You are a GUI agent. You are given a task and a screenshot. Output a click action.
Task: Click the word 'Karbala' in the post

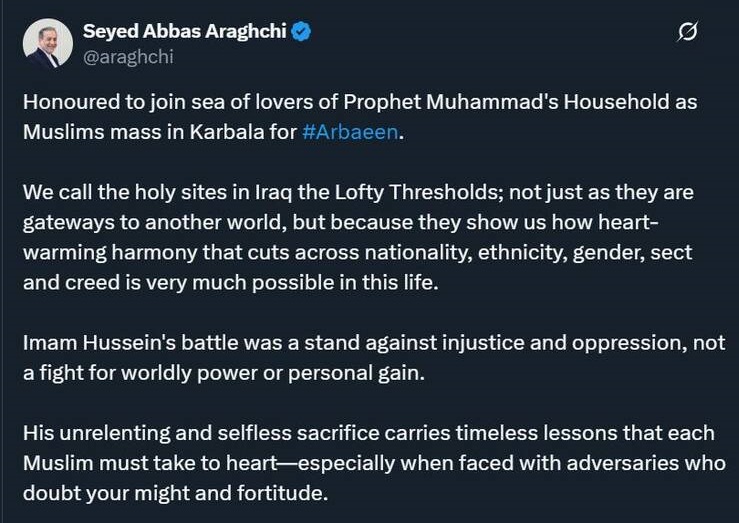(x=227, y=131)
